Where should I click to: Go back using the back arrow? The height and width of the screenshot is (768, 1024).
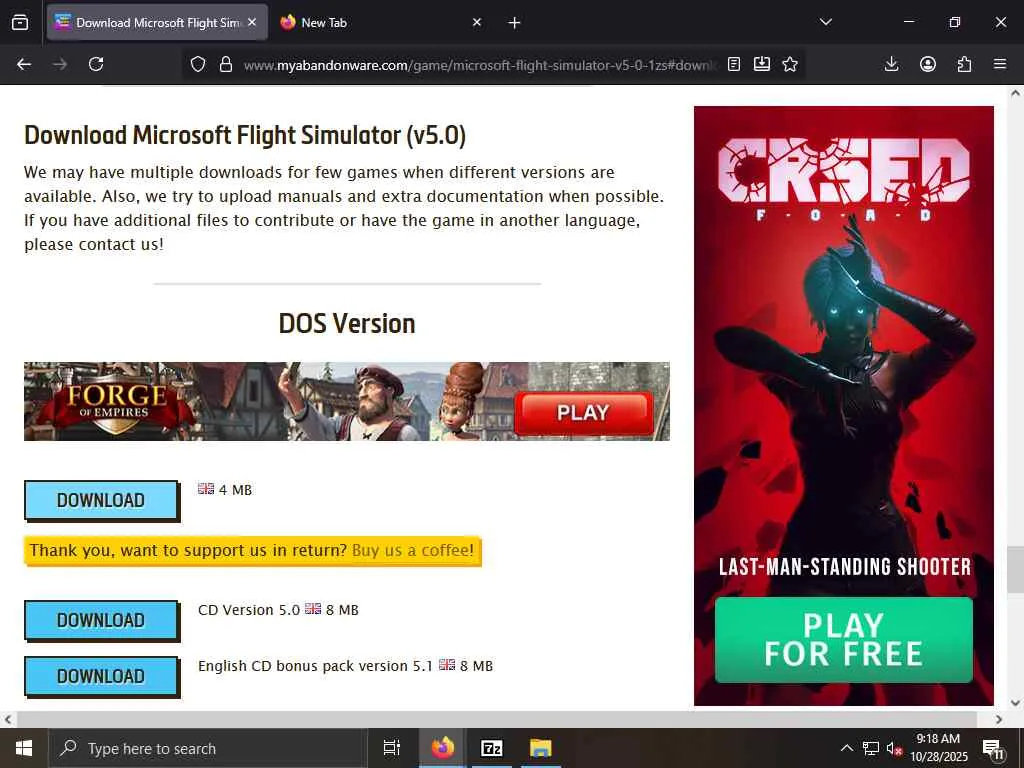pos(24,64)
